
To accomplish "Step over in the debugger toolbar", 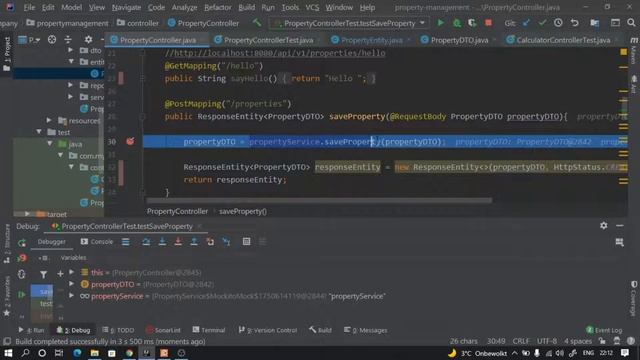I will (146, 242).
